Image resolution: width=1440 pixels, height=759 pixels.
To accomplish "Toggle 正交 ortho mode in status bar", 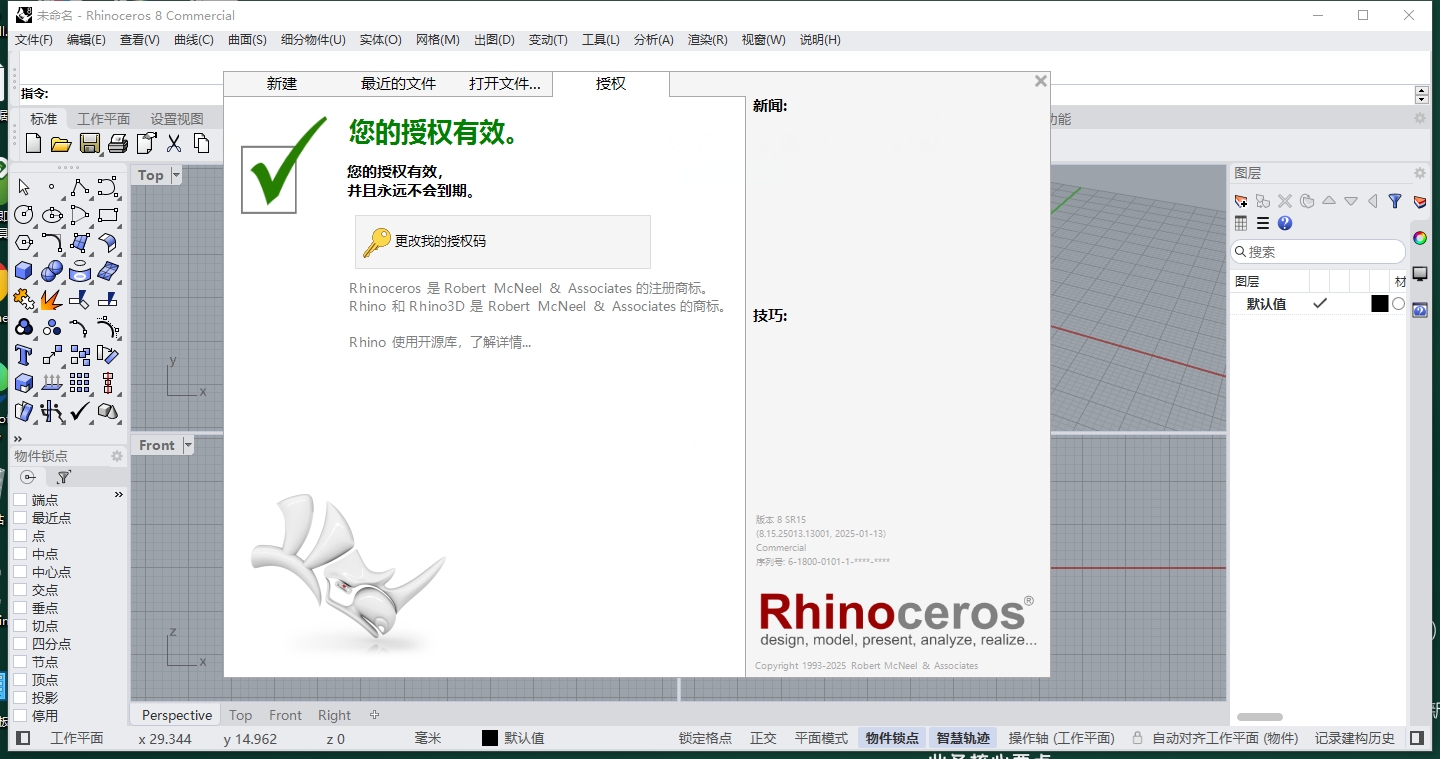I will (763, 738).
